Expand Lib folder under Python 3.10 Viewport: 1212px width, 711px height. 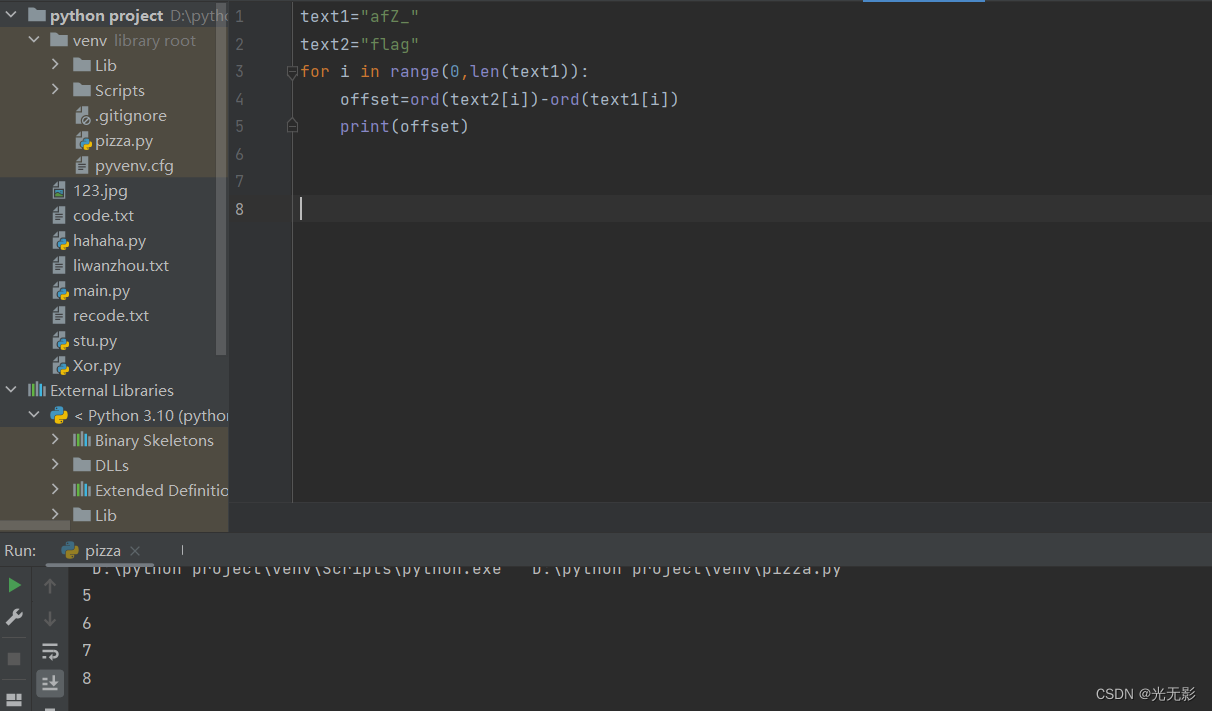56,515
